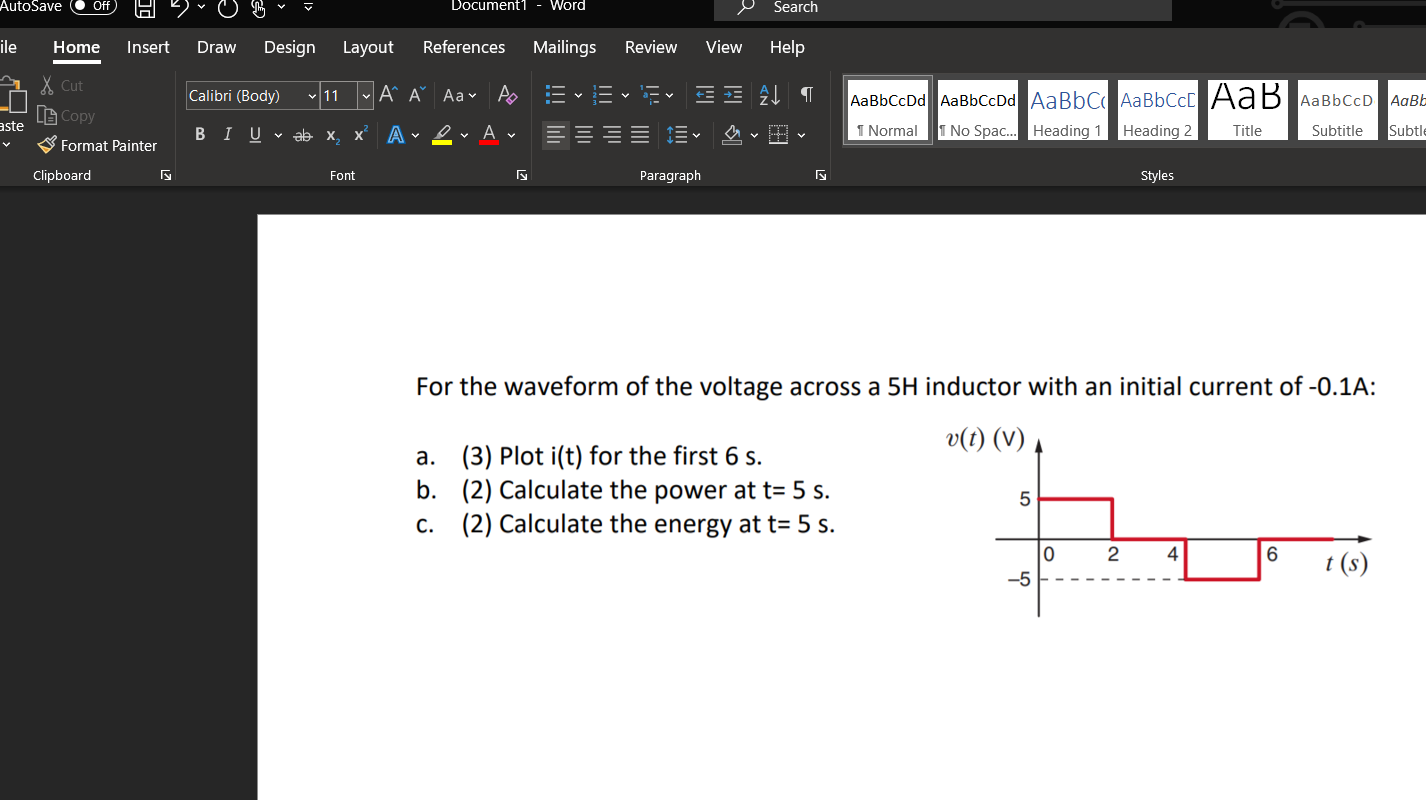1426x800 pixels.
Task: Open the Paragraph settings dialog launcher
Action: [x=821, y=176]
